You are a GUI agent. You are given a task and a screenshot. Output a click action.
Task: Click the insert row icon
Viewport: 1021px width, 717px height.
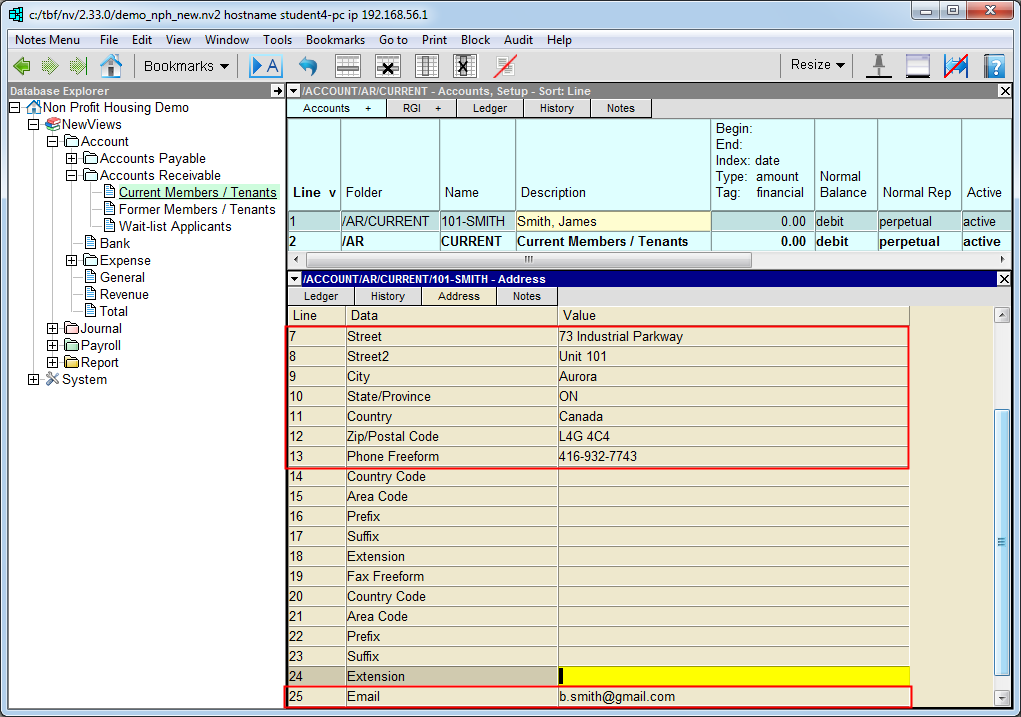click(348, 66)
